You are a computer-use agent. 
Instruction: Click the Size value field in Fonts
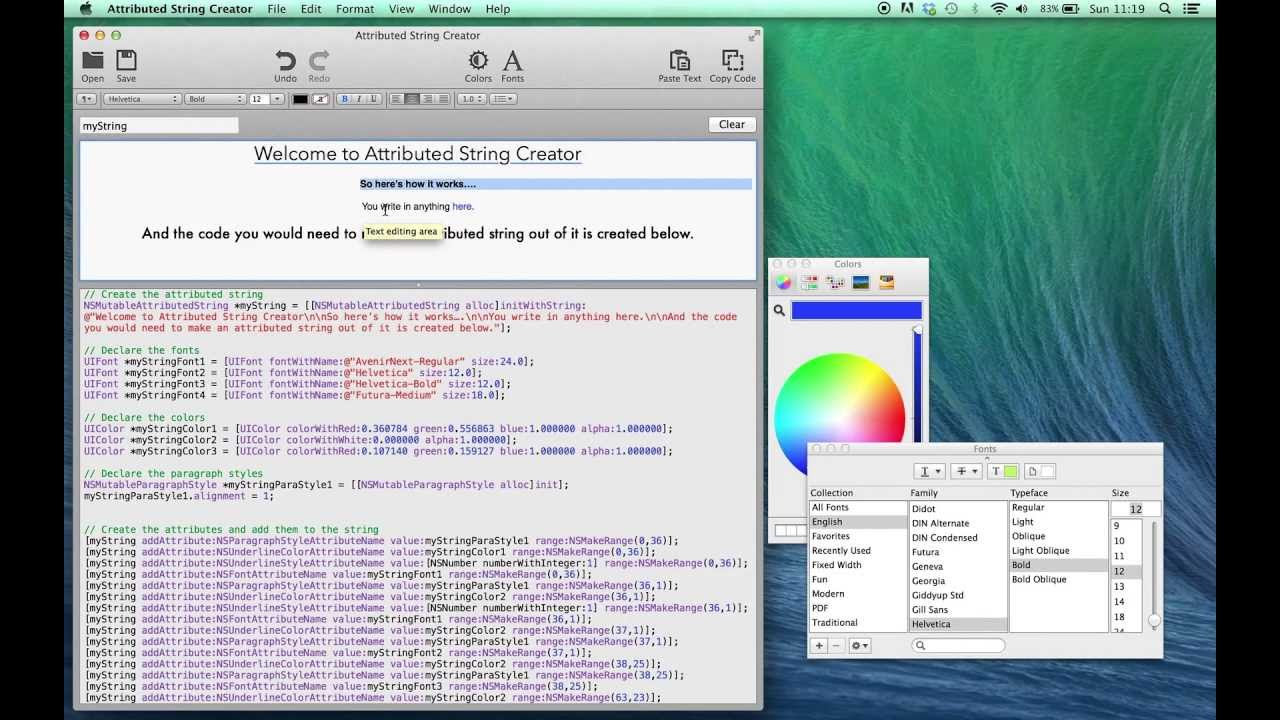click(1136, 509)
